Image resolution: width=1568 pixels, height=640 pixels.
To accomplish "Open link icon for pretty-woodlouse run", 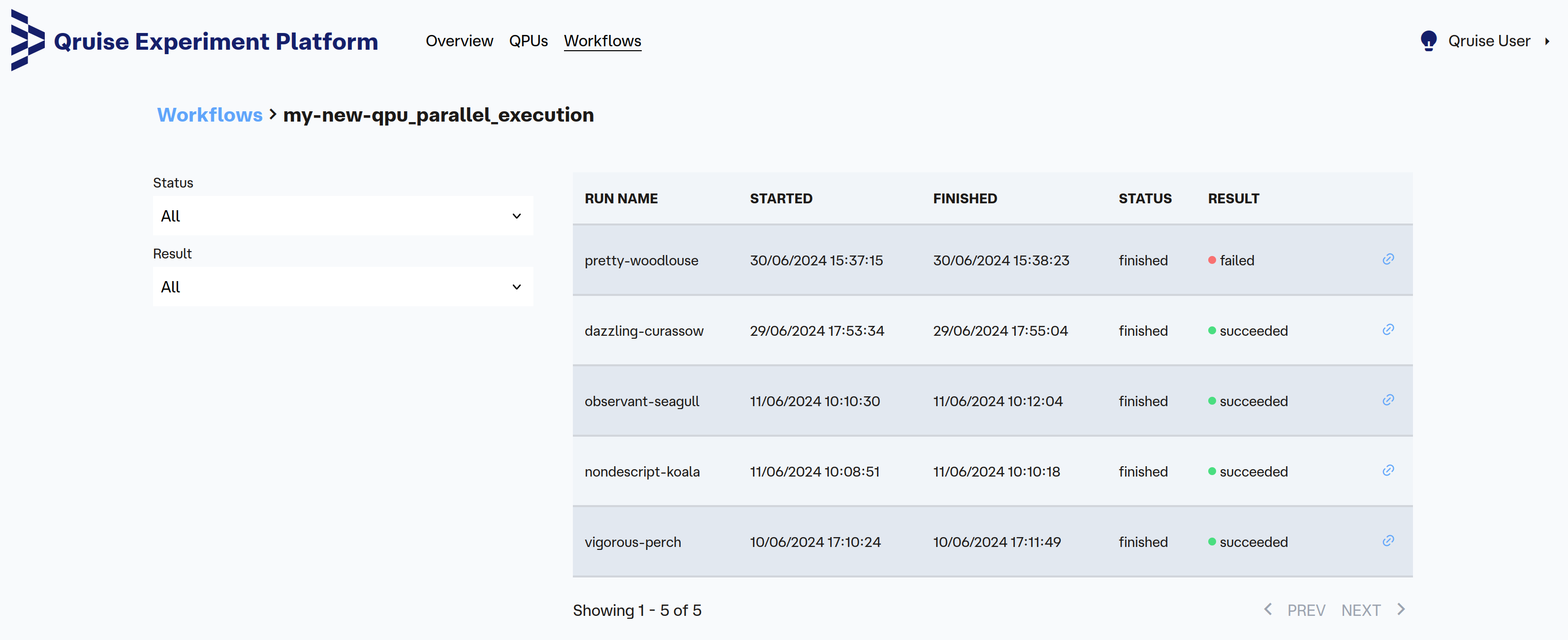I will 1388,259.
